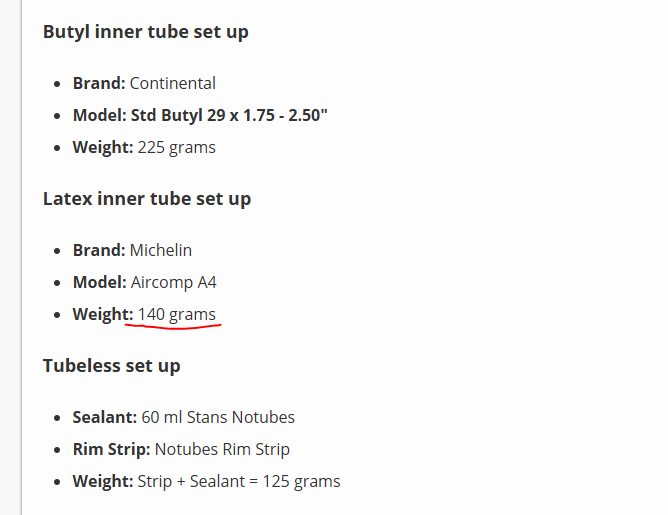Click the bold 'Rim Strip:' label

112,449
